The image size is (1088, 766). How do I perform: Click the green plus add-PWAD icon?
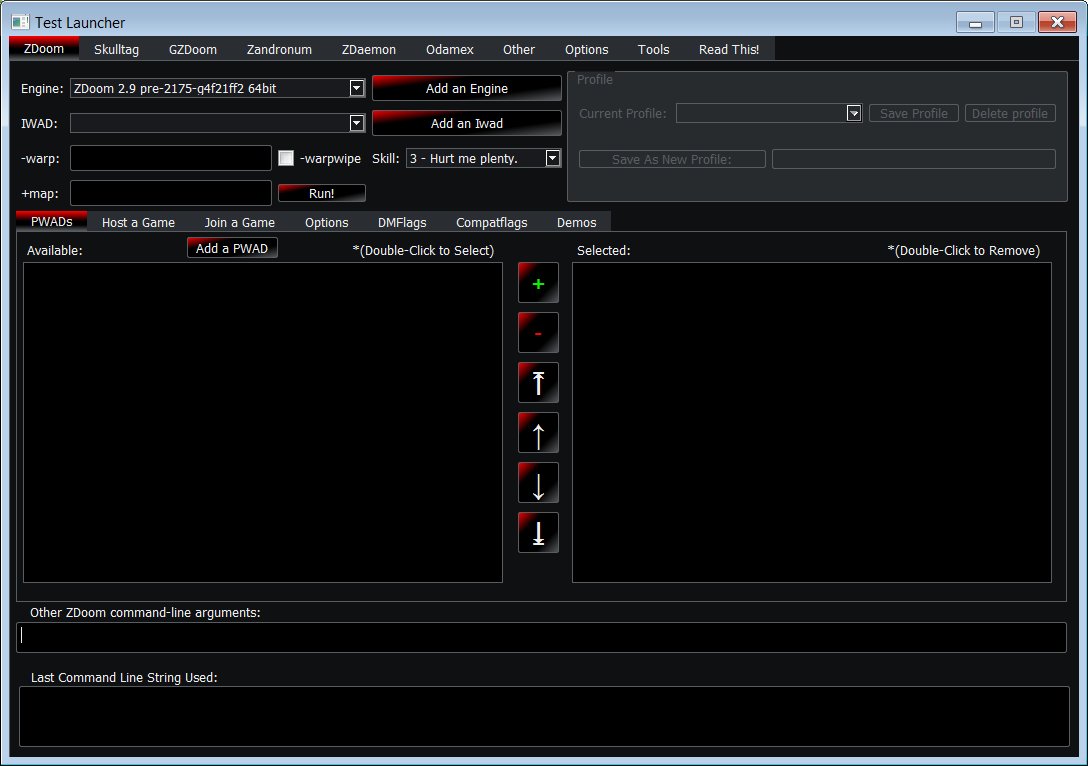point(538,284)
